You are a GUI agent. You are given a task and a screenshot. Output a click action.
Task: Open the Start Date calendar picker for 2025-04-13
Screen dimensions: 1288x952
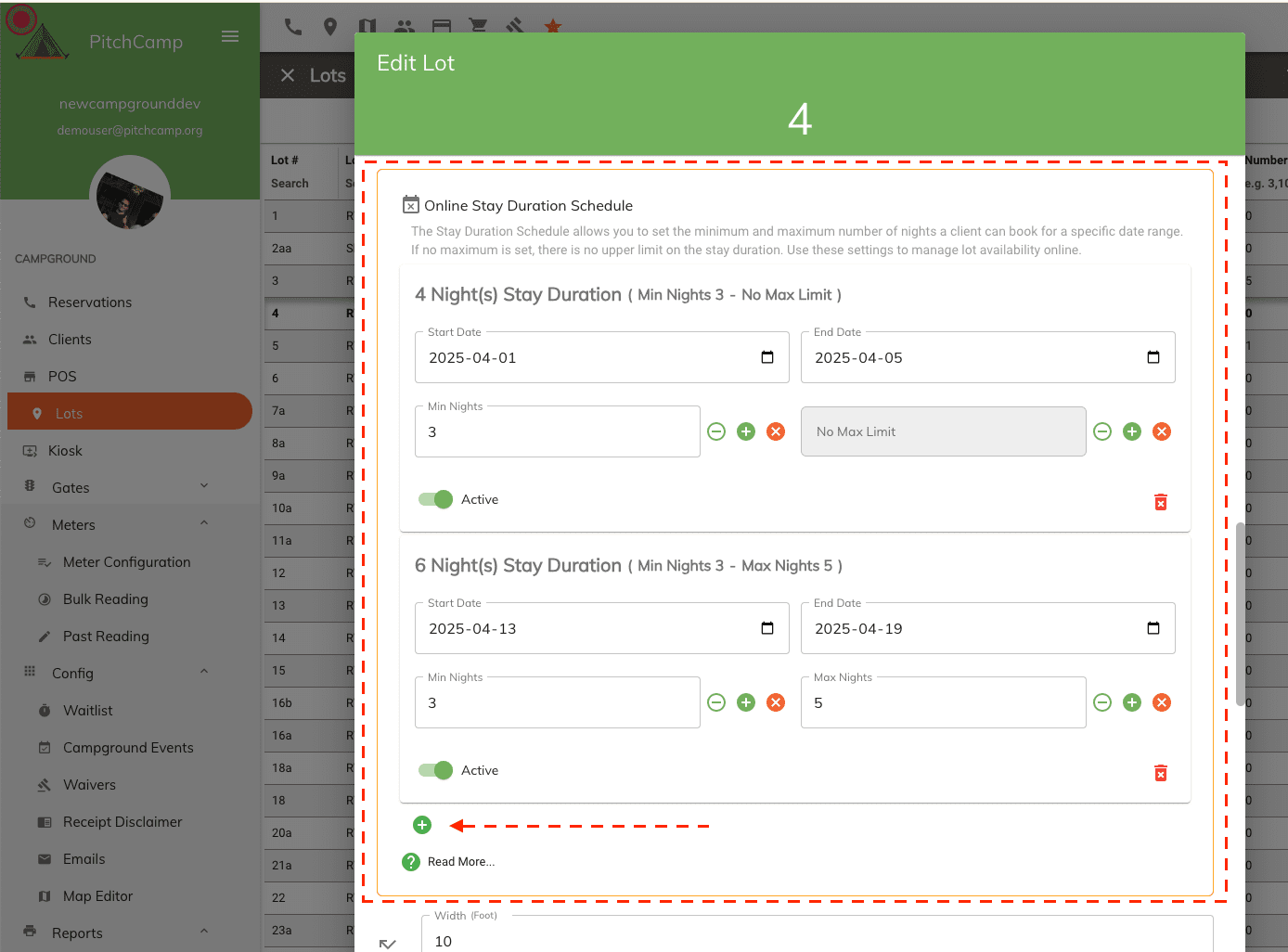(767, 628)
